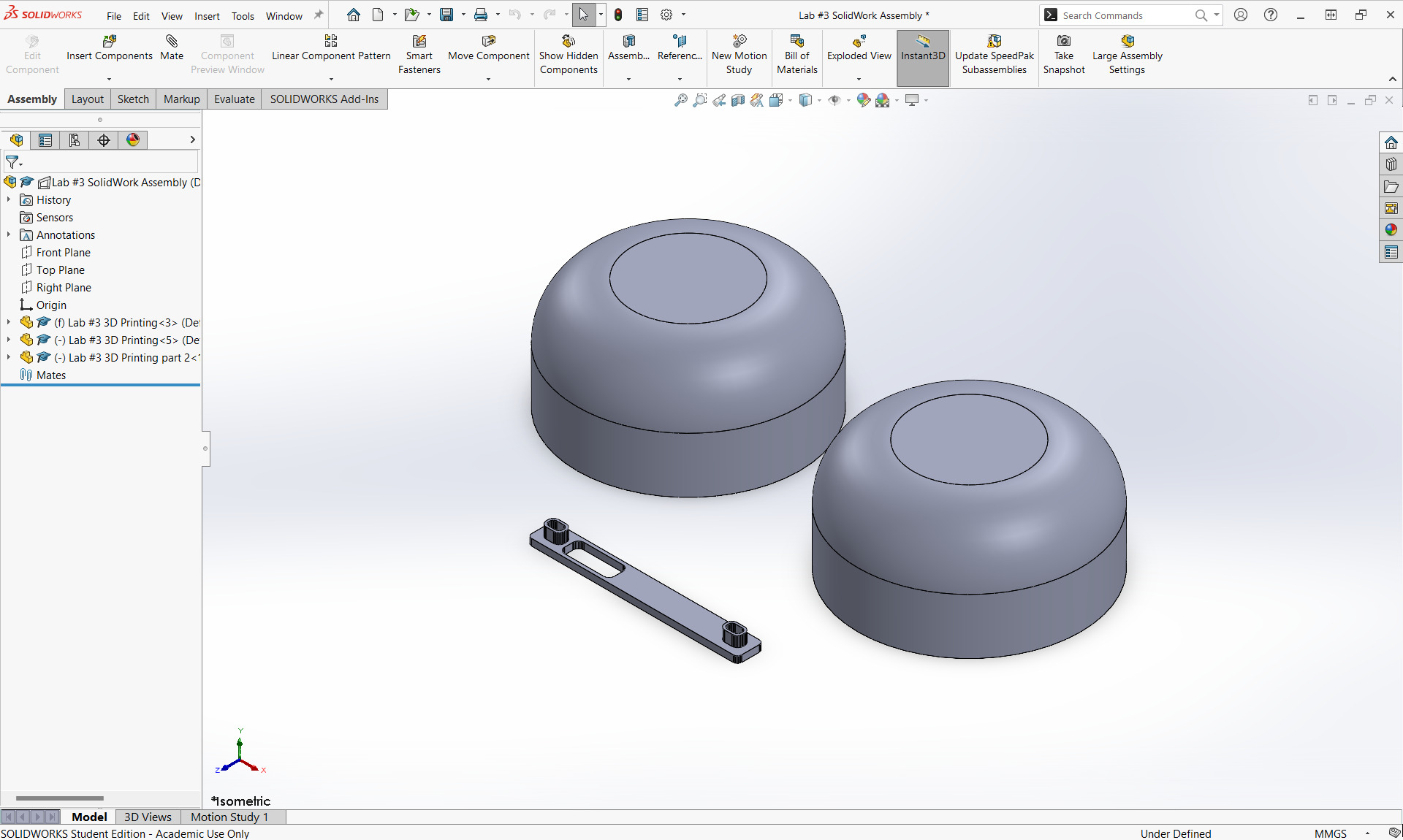Activate the Section View icon
This screenshot has width=1403, height=840.
(738, 100)
